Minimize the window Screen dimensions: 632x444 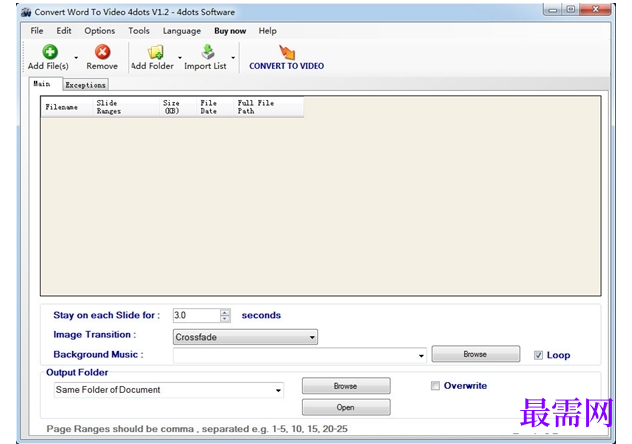[x=553, y=10]
